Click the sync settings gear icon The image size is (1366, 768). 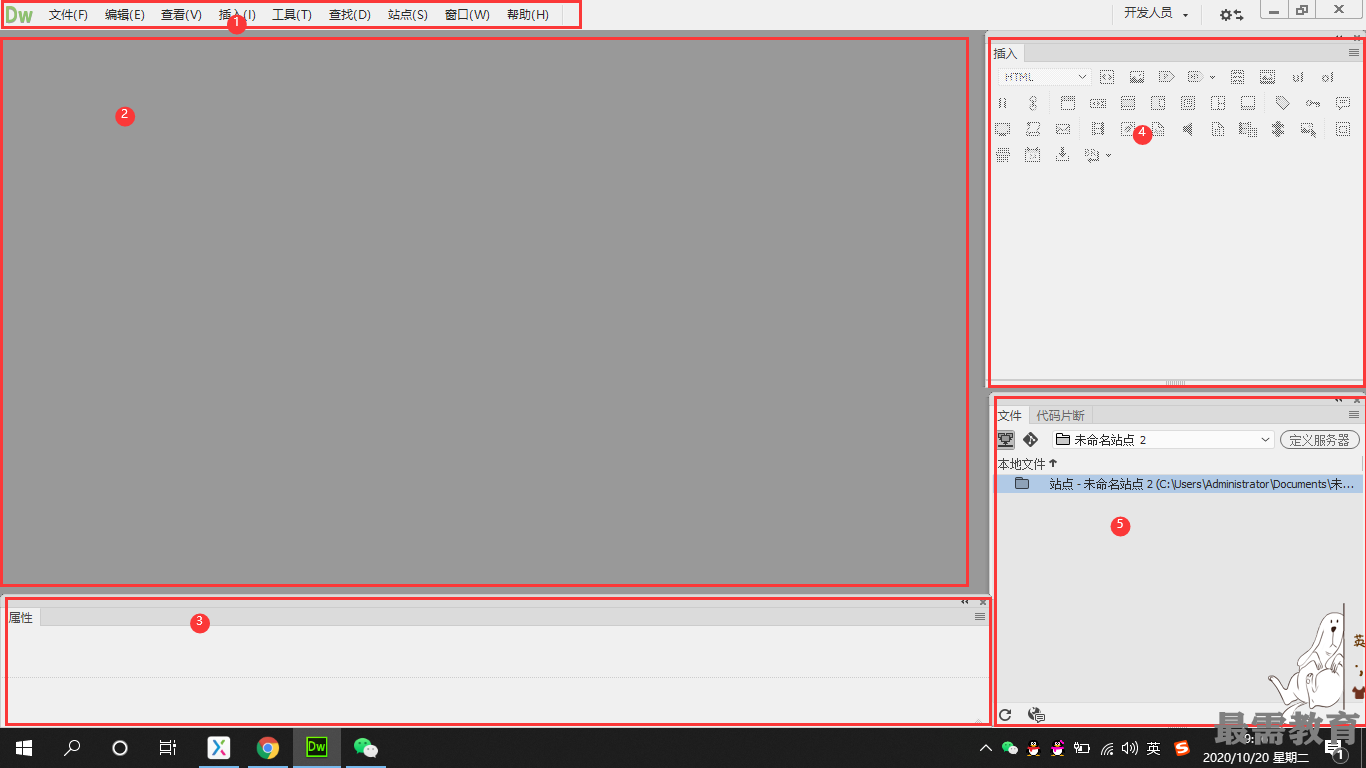pyautogui.click(x=1231, y=14)
